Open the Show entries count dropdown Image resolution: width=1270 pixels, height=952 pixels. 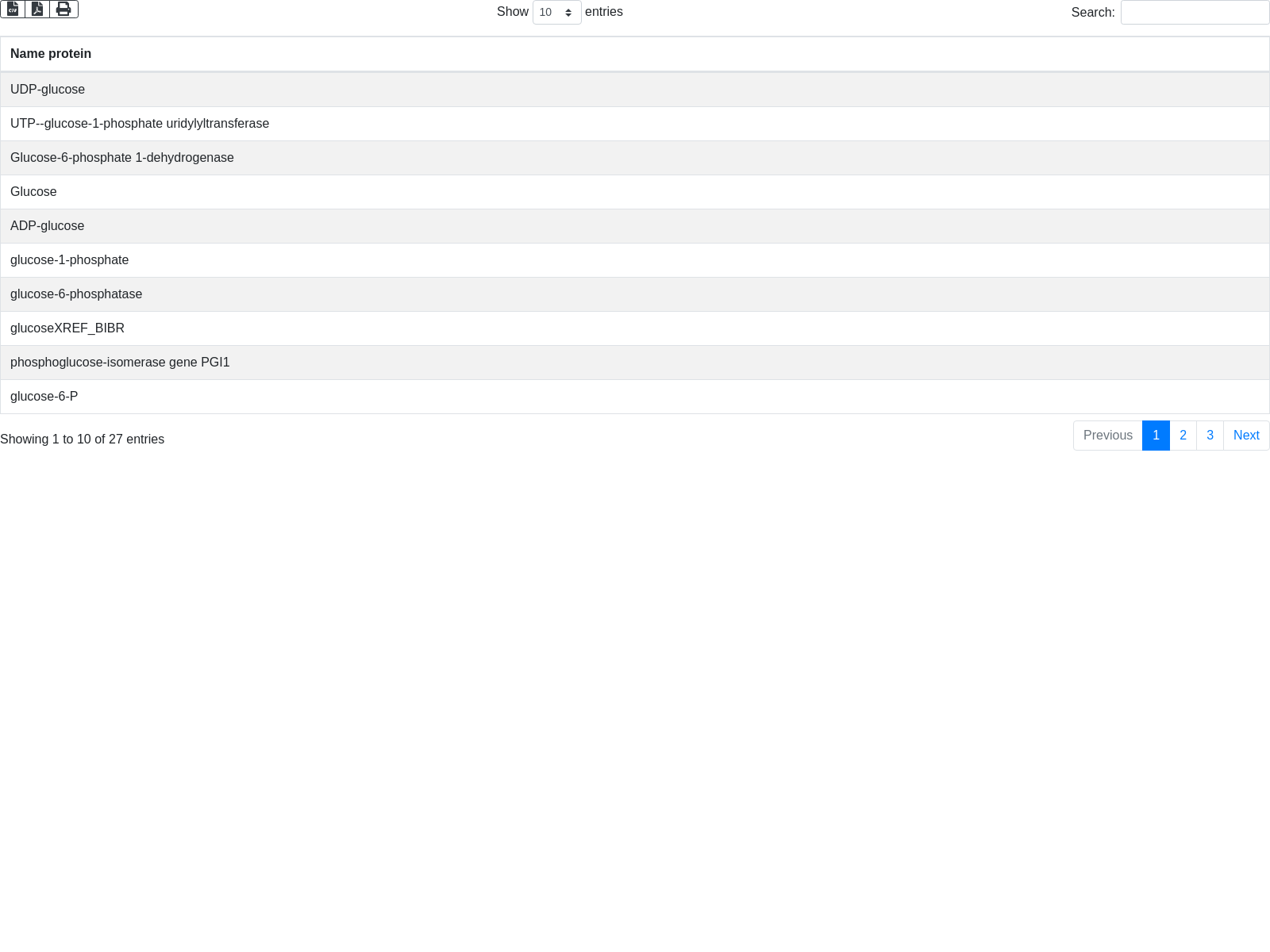(556, 12)
